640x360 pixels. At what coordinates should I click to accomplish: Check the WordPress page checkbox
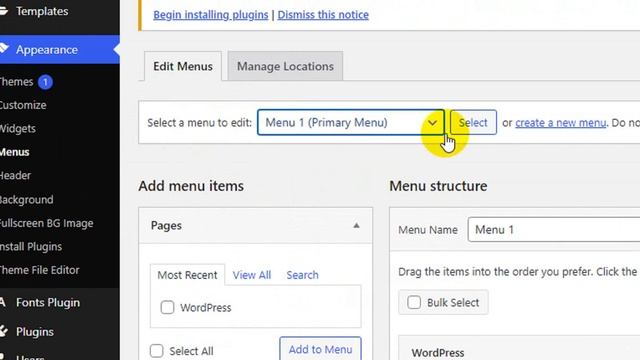click(167, 307)
